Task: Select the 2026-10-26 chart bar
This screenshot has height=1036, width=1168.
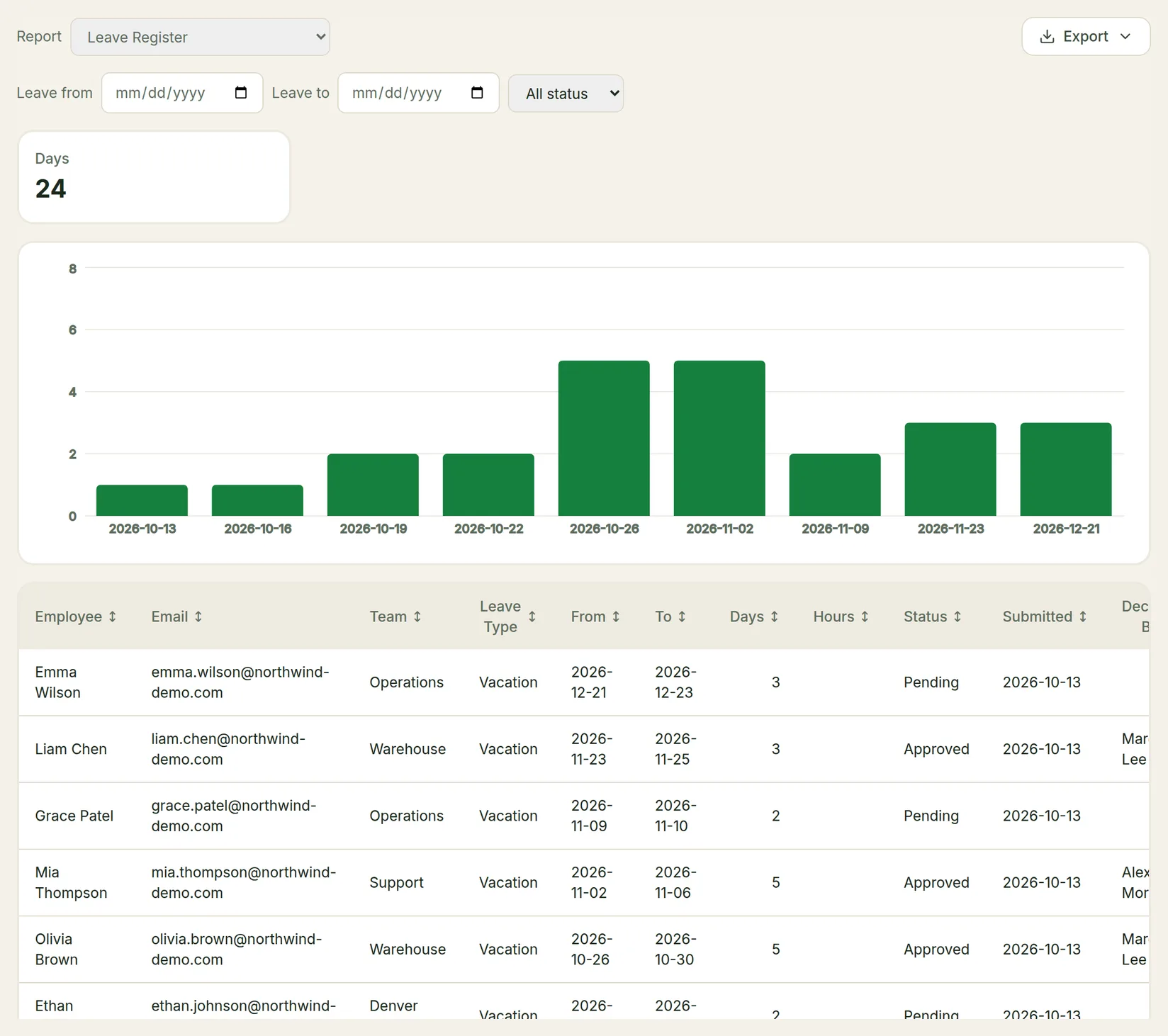Action: click(x=604, y=438)
